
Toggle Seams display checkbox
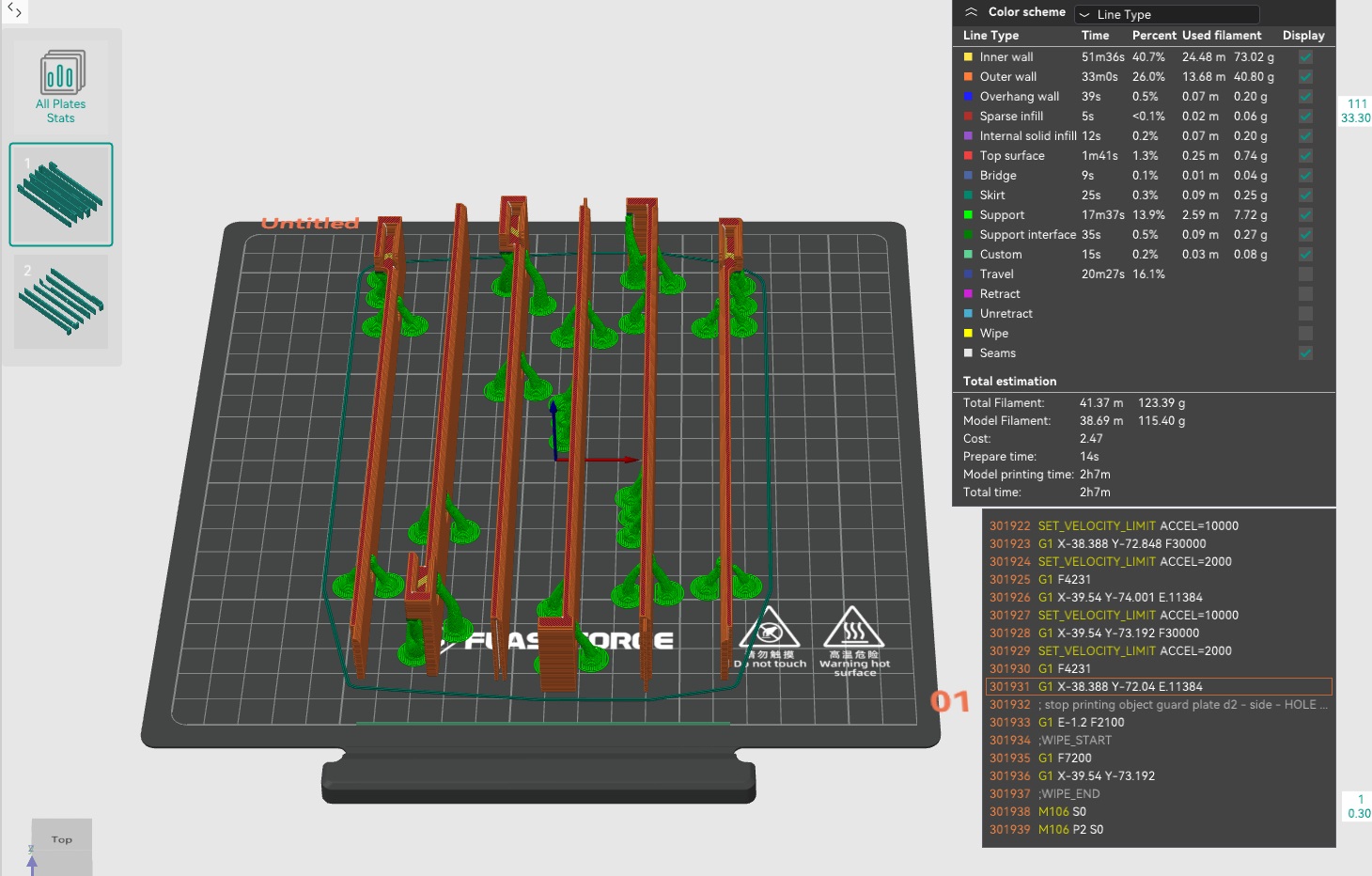pos(1305,352)
